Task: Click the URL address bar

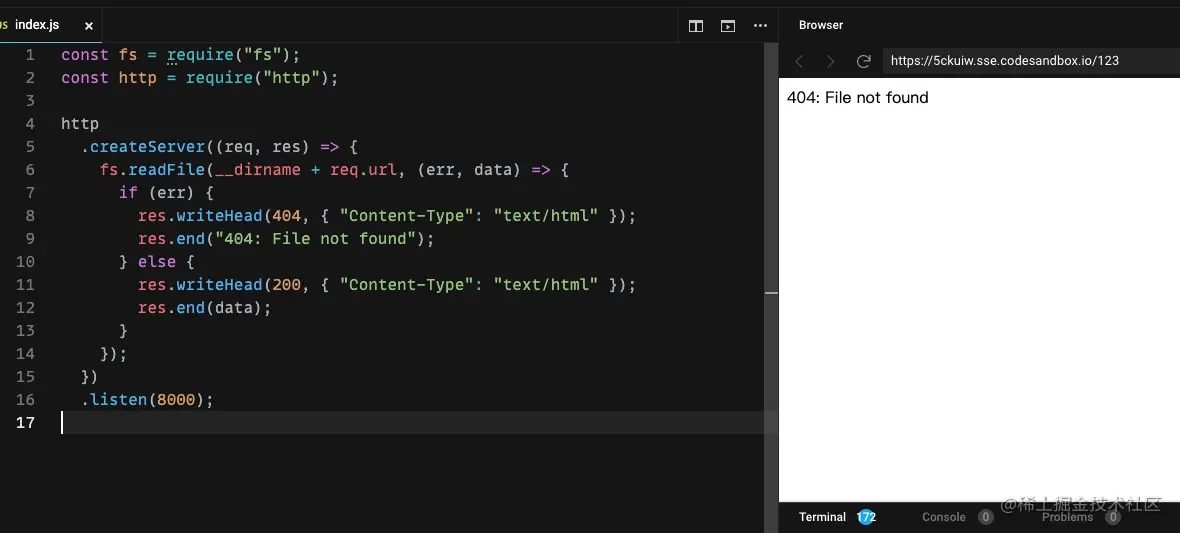Action: (1031, 61)
